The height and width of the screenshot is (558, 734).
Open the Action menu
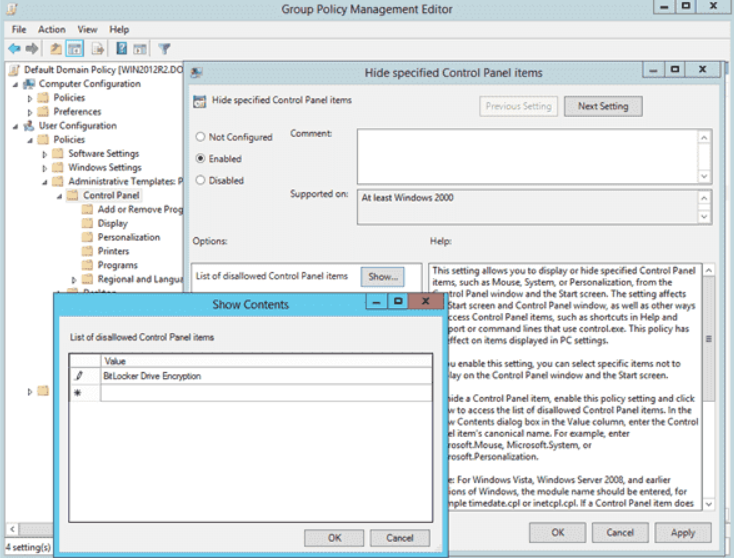(51, 29)
